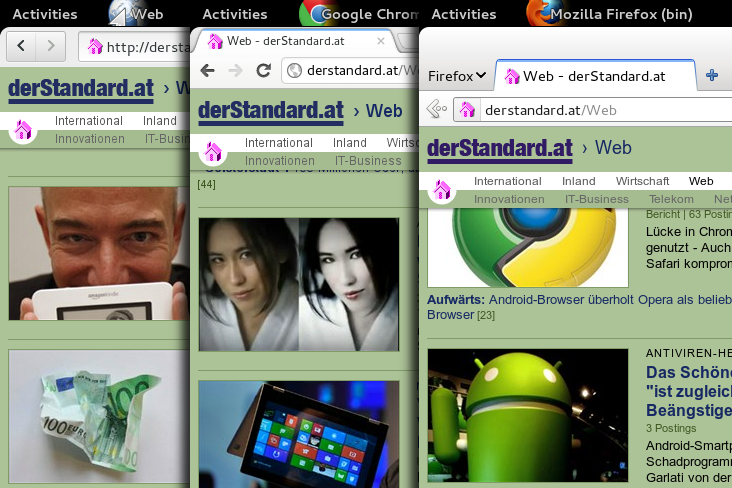Viewport: 732px width, 488px height.
Task: Go forward in the GNOME Web browser
Action: [x=50, y=46]
